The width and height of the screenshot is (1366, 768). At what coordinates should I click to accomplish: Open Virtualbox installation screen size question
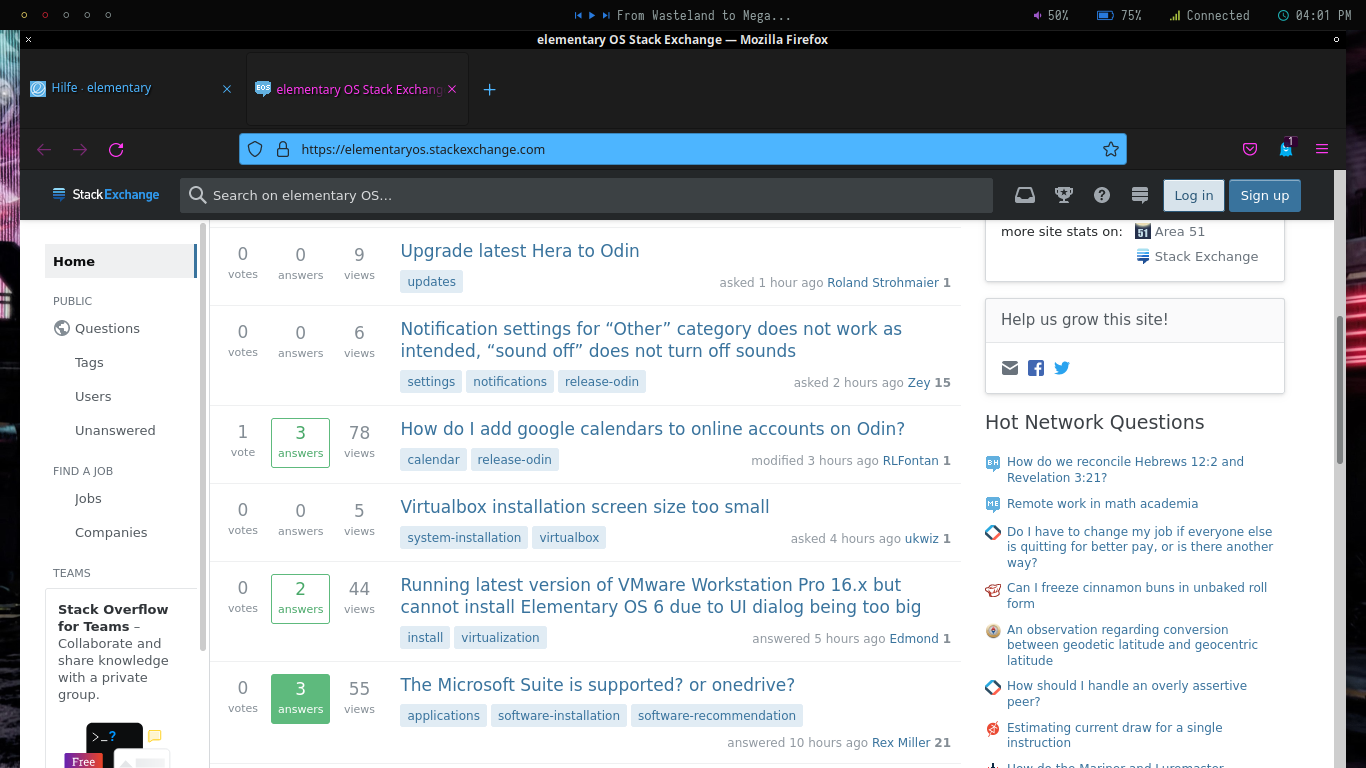585,507
